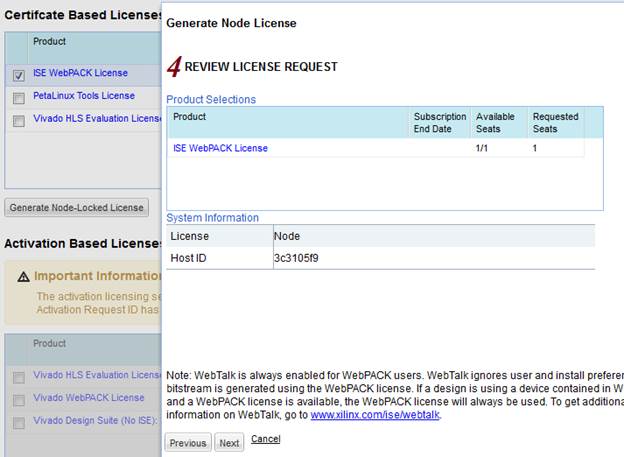
Task: Click the Previous button in dialog
Action: pos(188,443)
